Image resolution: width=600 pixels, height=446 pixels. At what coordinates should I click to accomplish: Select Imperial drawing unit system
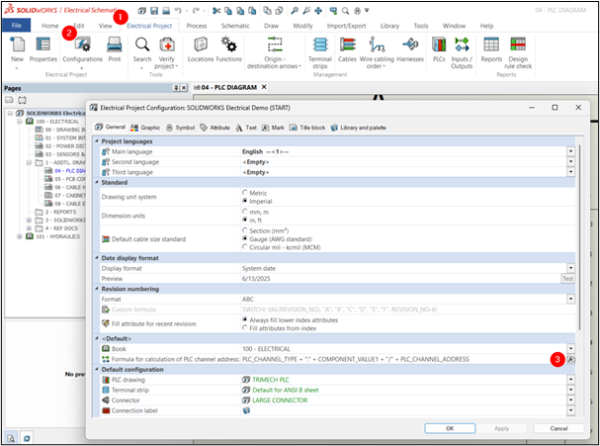coord(245,201)
